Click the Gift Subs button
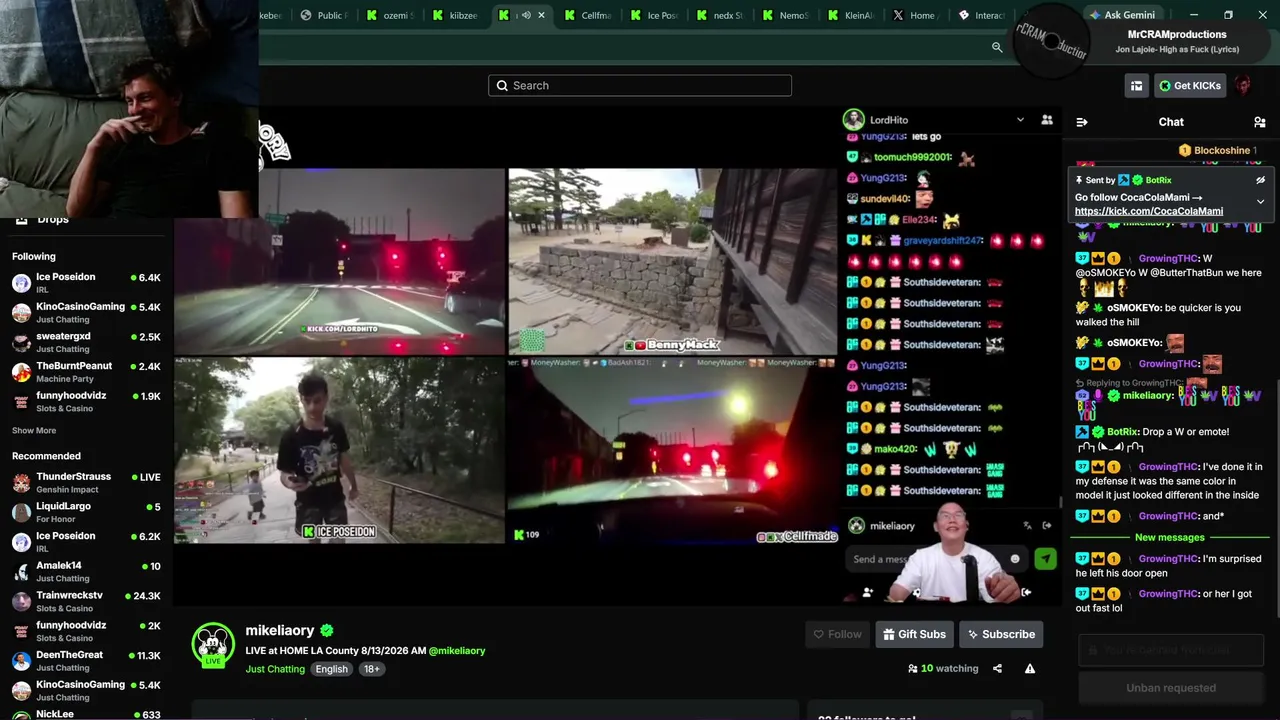This screenshot has height=720, width=1280. tap(914, 634)
